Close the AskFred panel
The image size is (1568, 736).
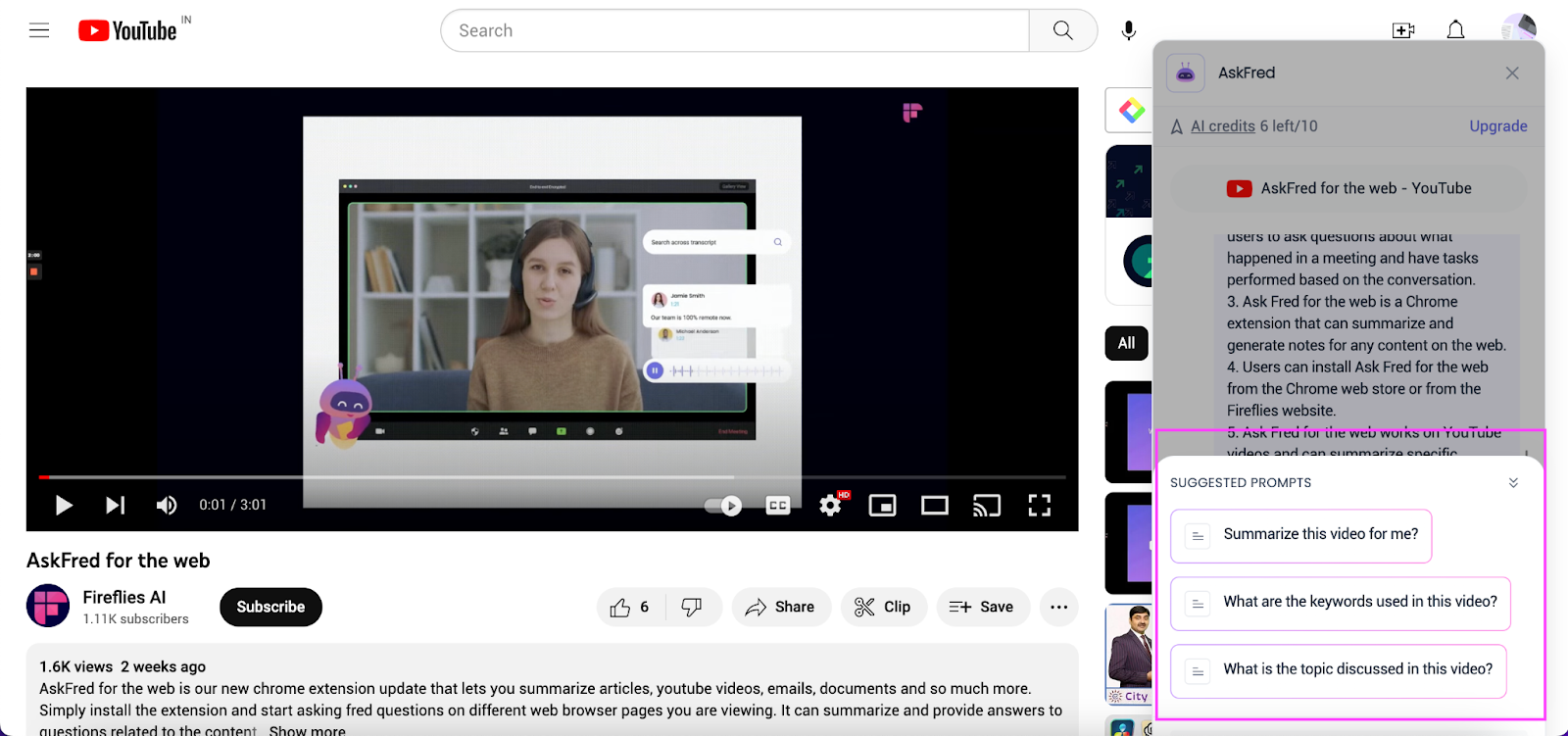(x=1513, y=73)
